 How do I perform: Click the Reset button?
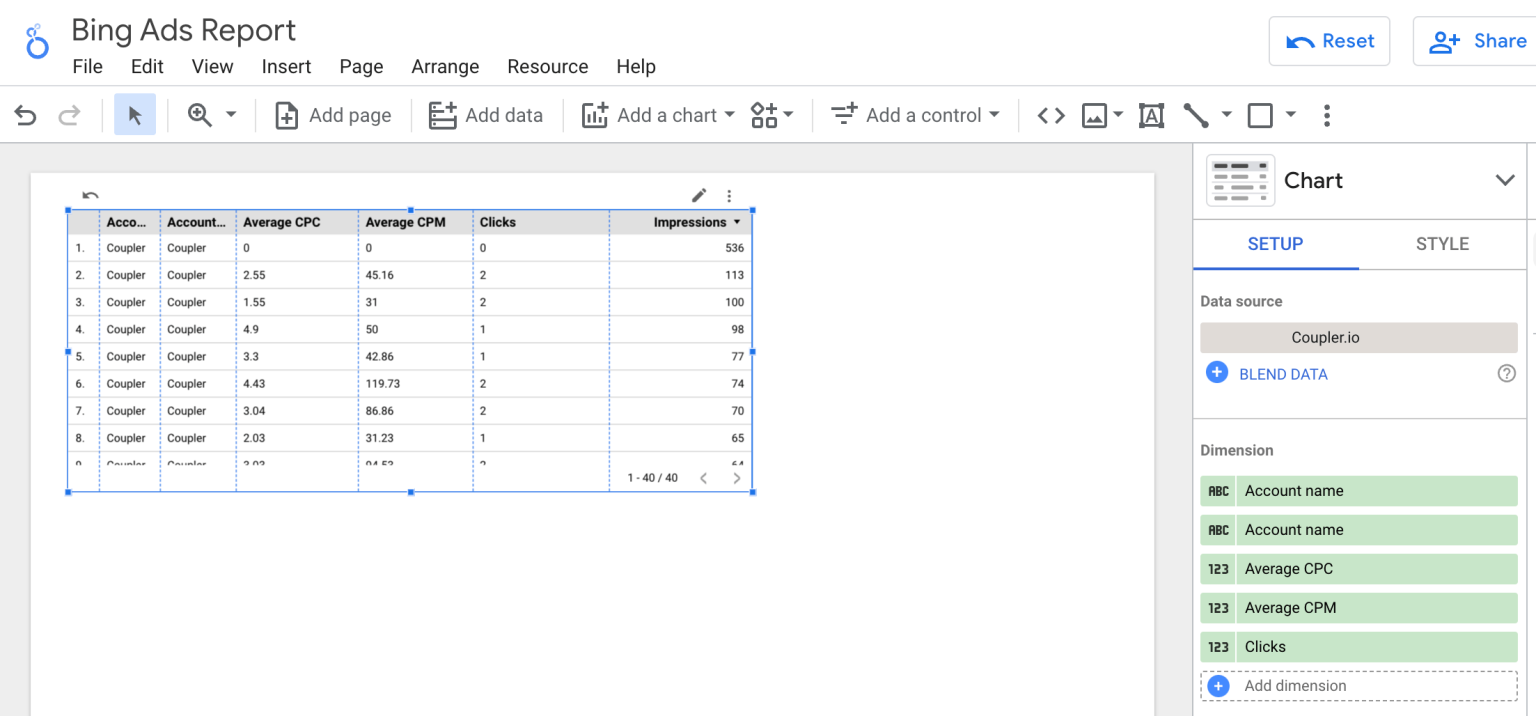[1329, 41]
